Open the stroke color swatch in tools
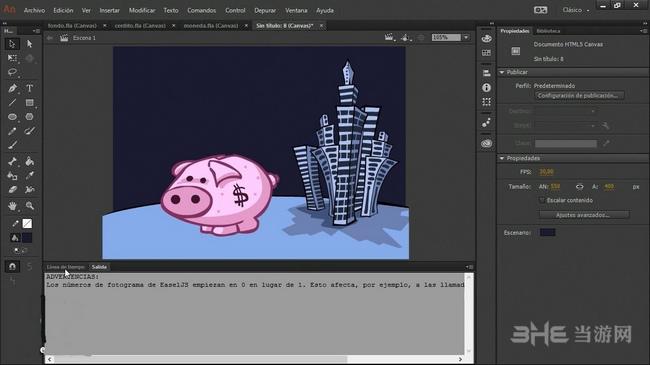 coord(27,224)
